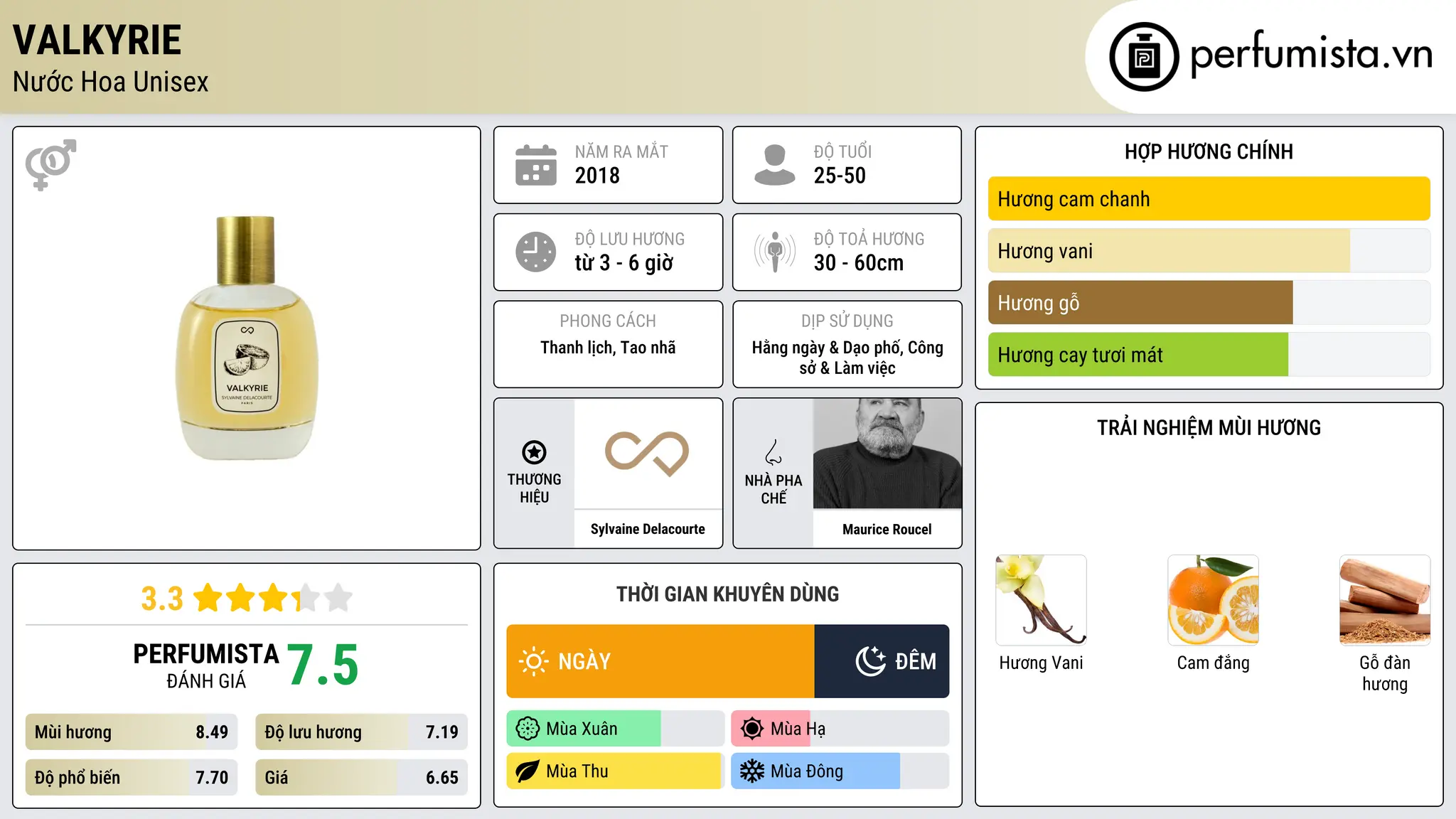Viewport: 1456px width, 819px height.
Task: Click the Hương cam chanh accord bar
Action: click(x=1209, y=199)
